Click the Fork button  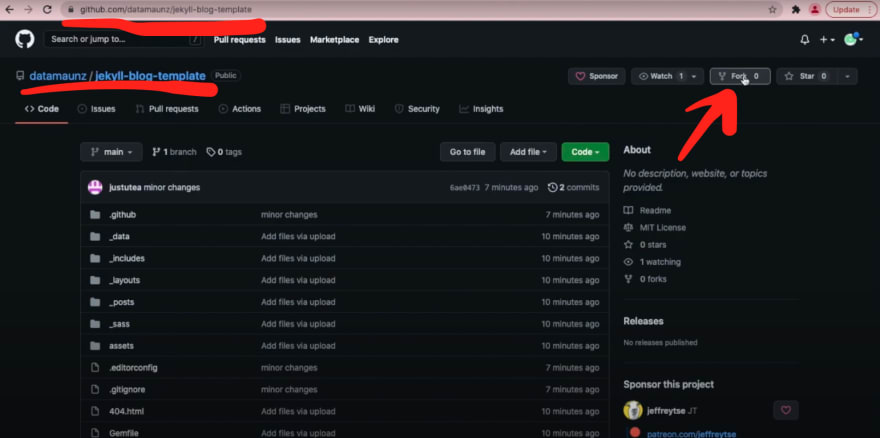coord(740,76)
